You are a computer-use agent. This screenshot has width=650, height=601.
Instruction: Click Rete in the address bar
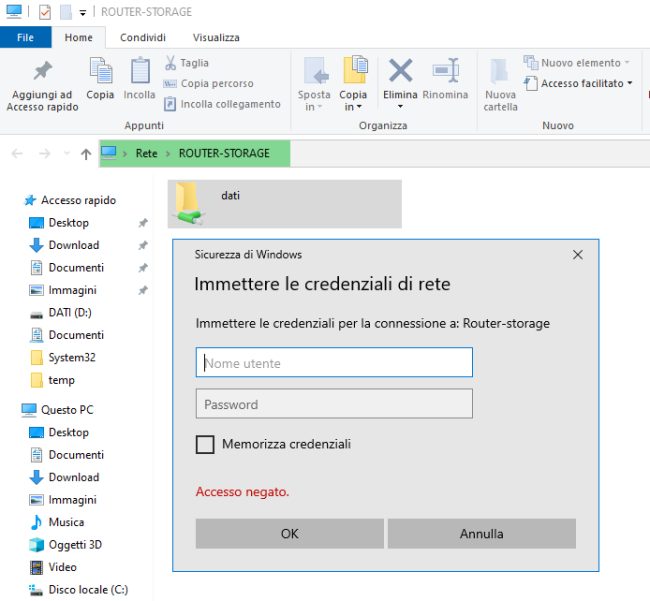click(x=146, y=153)
